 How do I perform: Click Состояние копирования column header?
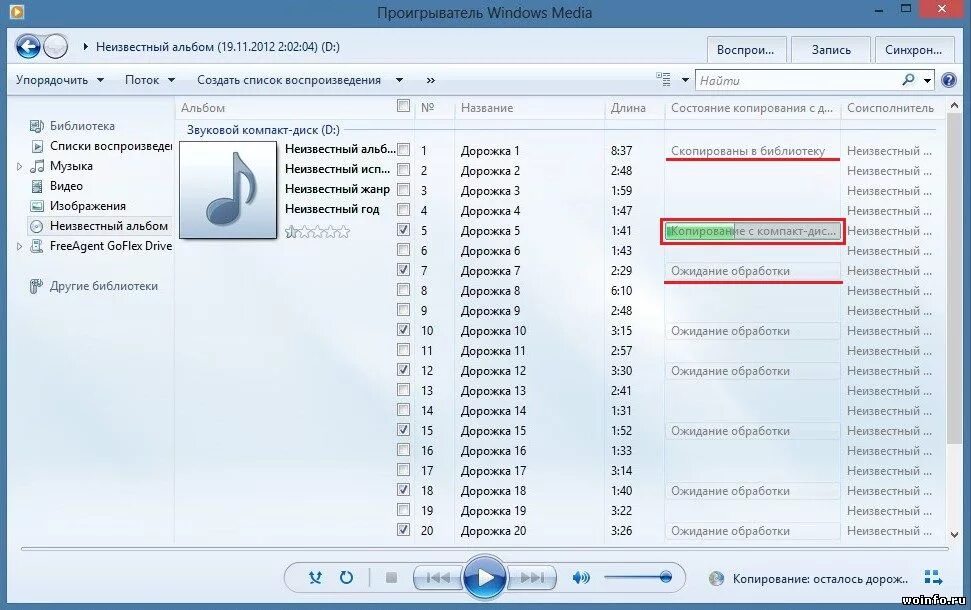point(752,108)
